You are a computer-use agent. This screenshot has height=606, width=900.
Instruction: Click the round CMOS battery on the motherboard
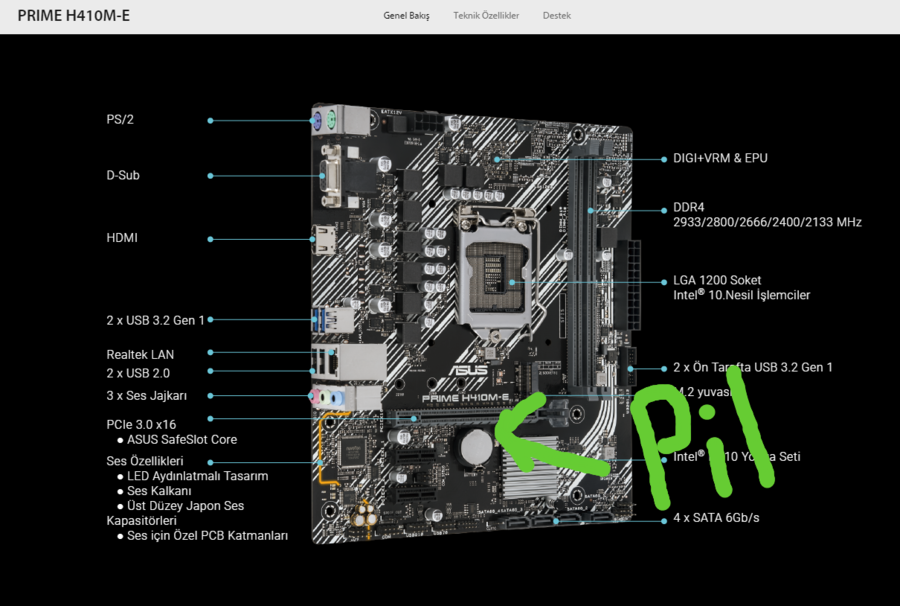pos(476,446)
